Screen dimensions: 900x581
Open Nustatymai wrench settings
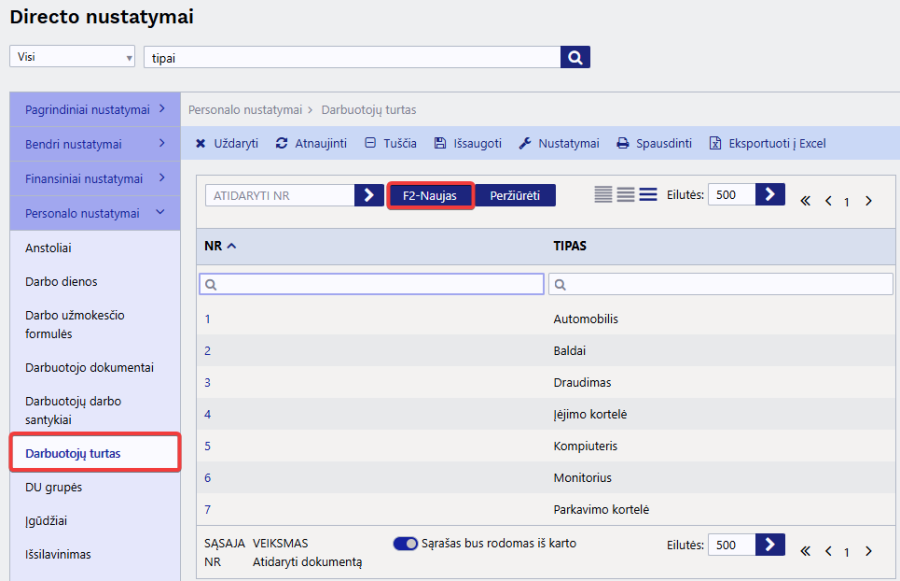tap(559, 144)
